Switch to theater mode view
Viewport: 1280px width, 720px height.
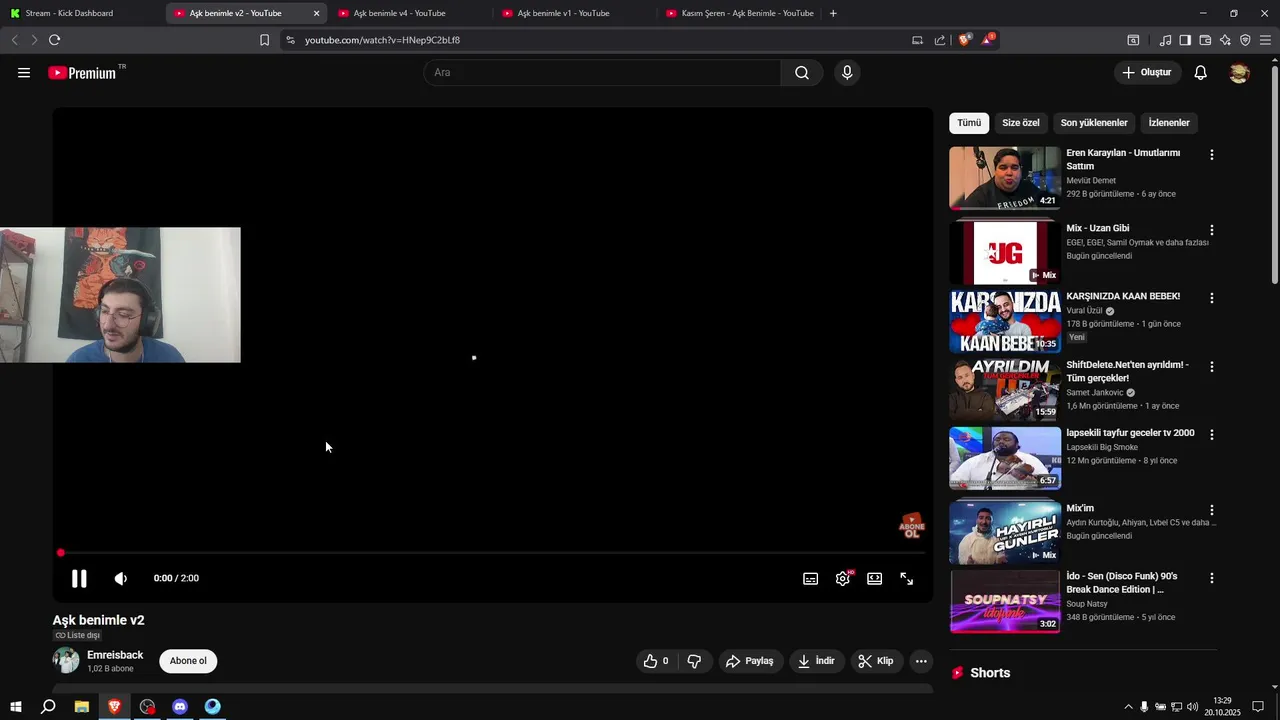(875, 578)
